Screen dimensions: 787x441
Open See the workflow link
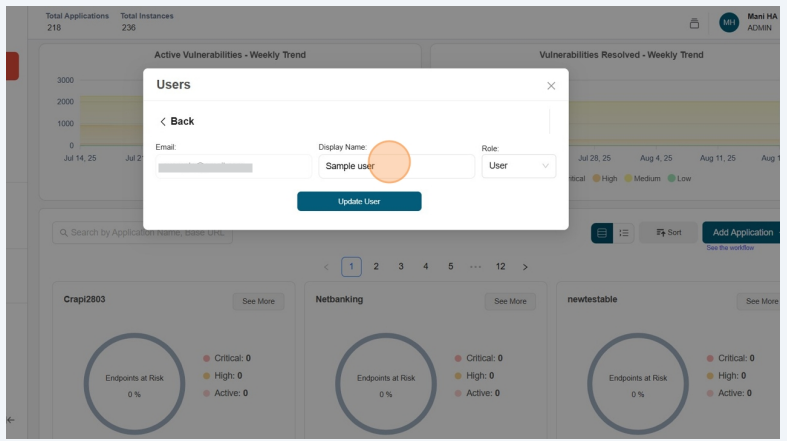730,248
